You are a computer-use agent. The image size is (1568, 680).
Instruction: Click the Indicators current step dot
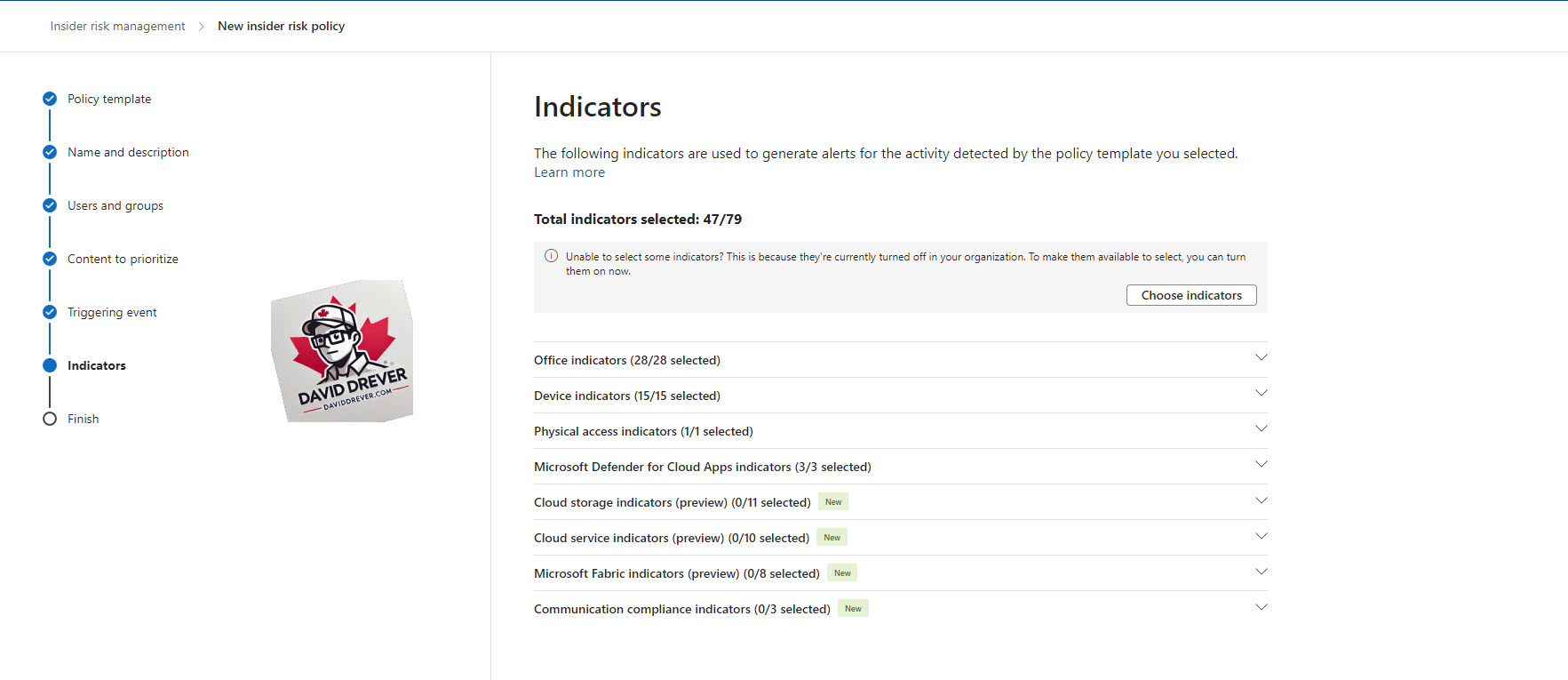tap(50, 365)
